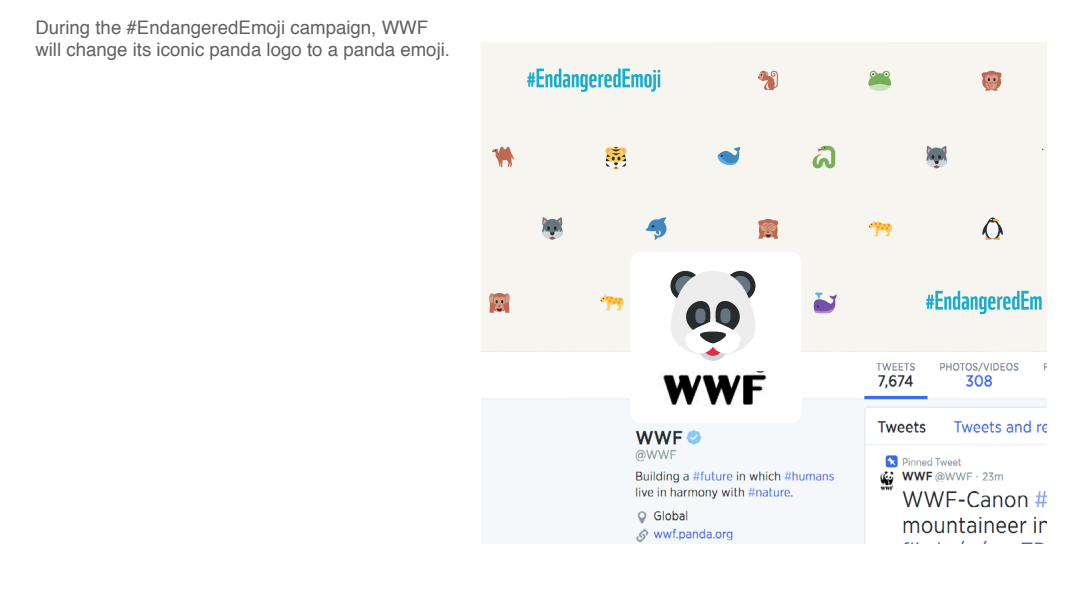1069x598 pixels.
Task: Click the small WWF avatar in the pinned tweet
Action: click(x=886, y=481)
